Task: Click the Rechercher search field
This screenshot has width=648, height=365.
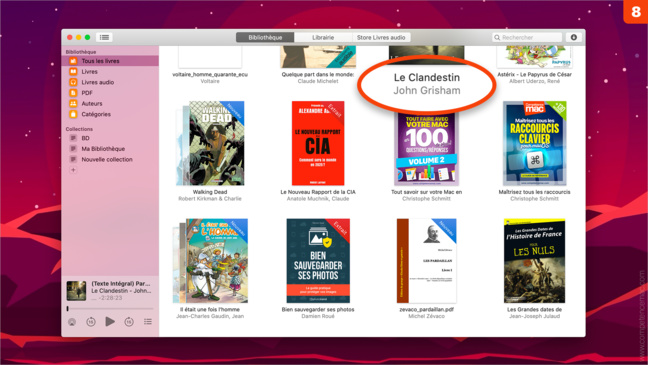Action: (527, 37)
